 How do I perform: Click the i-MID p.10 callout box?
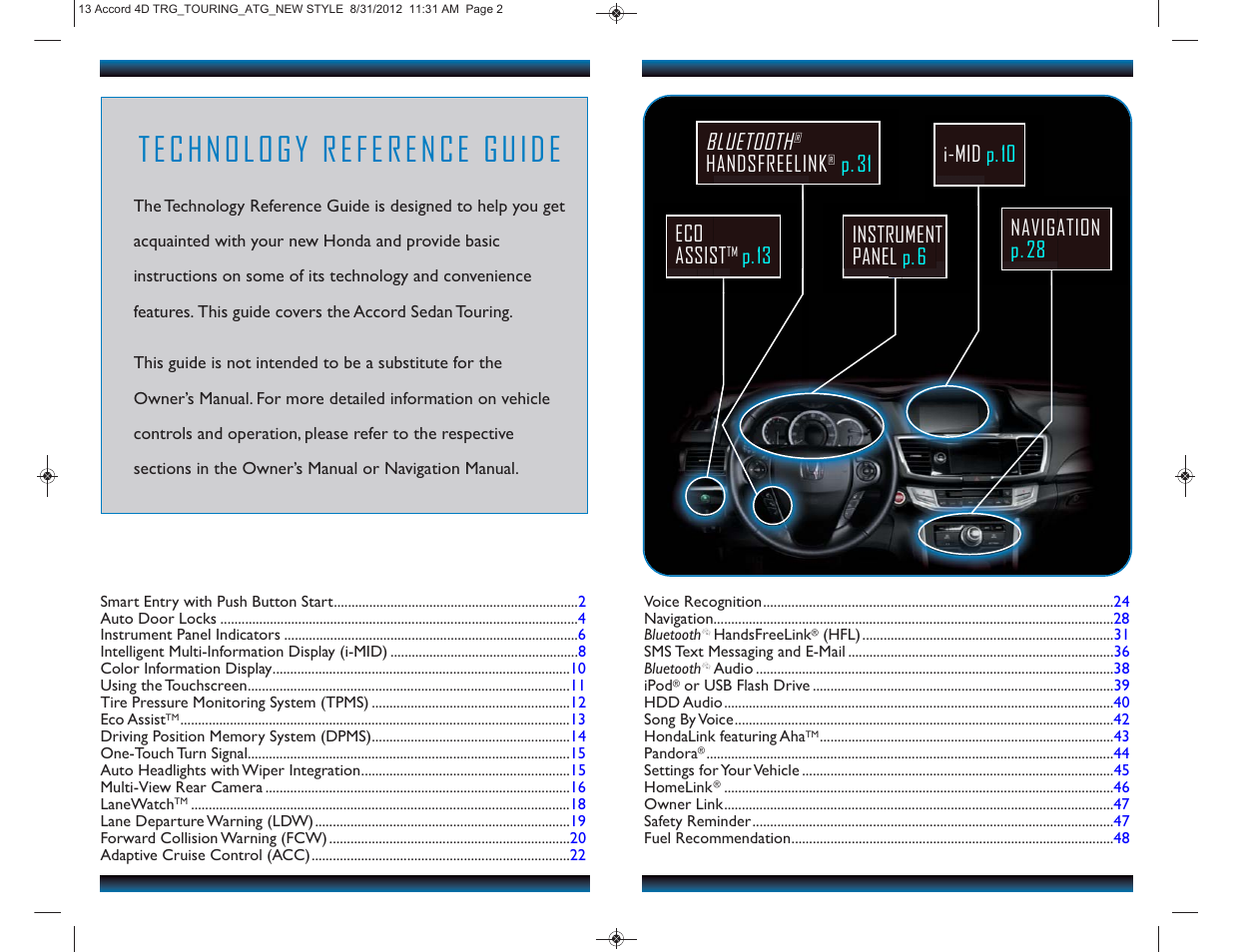[x=979, y=154]
